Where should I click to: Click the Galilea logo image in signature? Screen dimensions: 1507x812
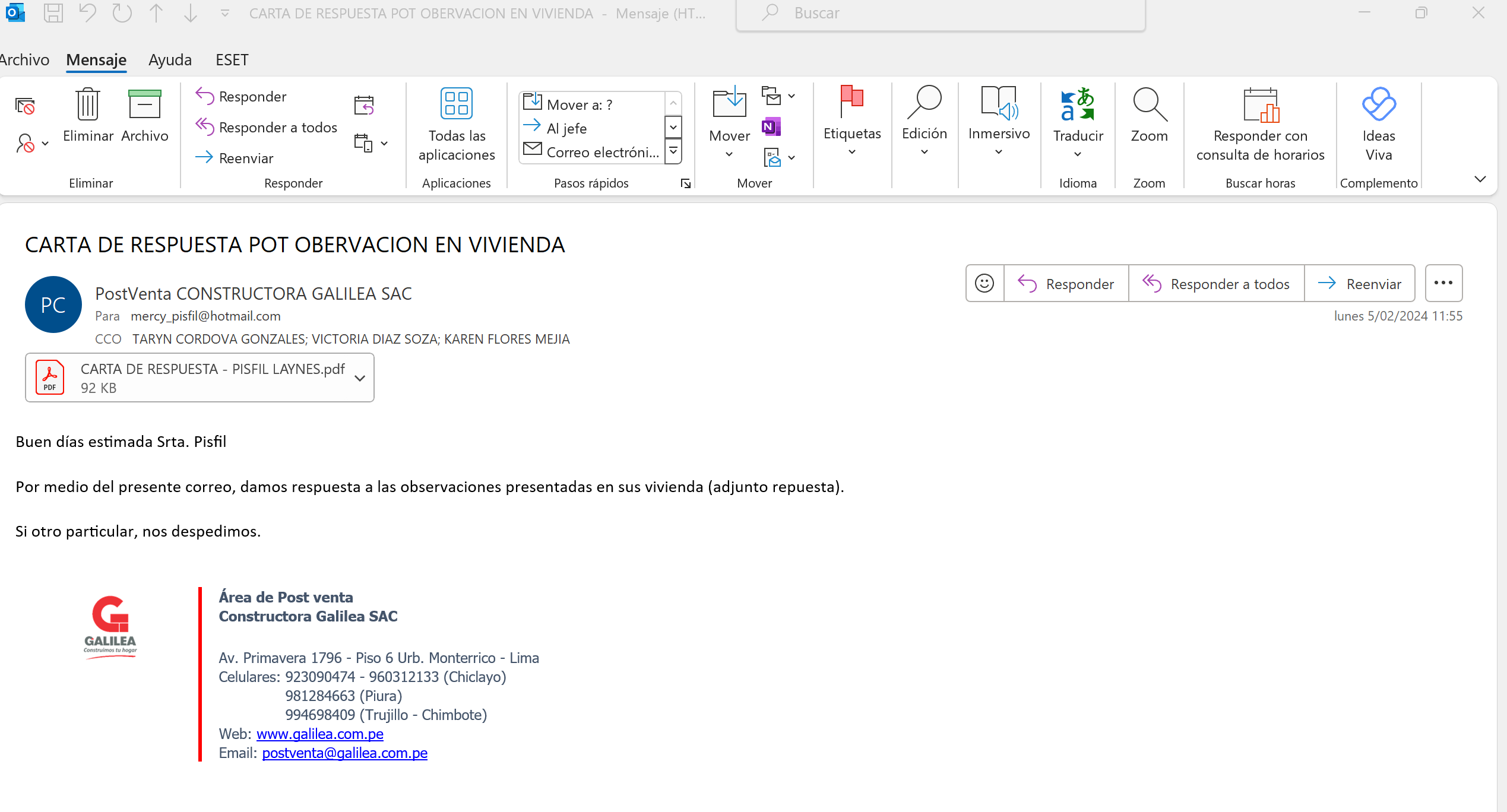coord(110,627)
